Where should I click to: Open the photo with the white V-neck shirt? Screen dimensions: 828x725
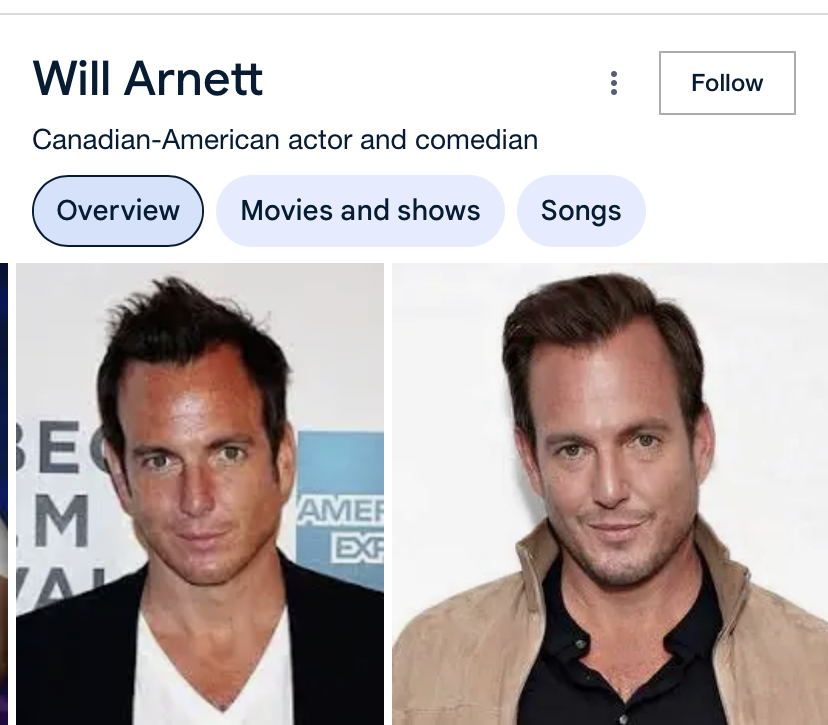tap(200, 494)
